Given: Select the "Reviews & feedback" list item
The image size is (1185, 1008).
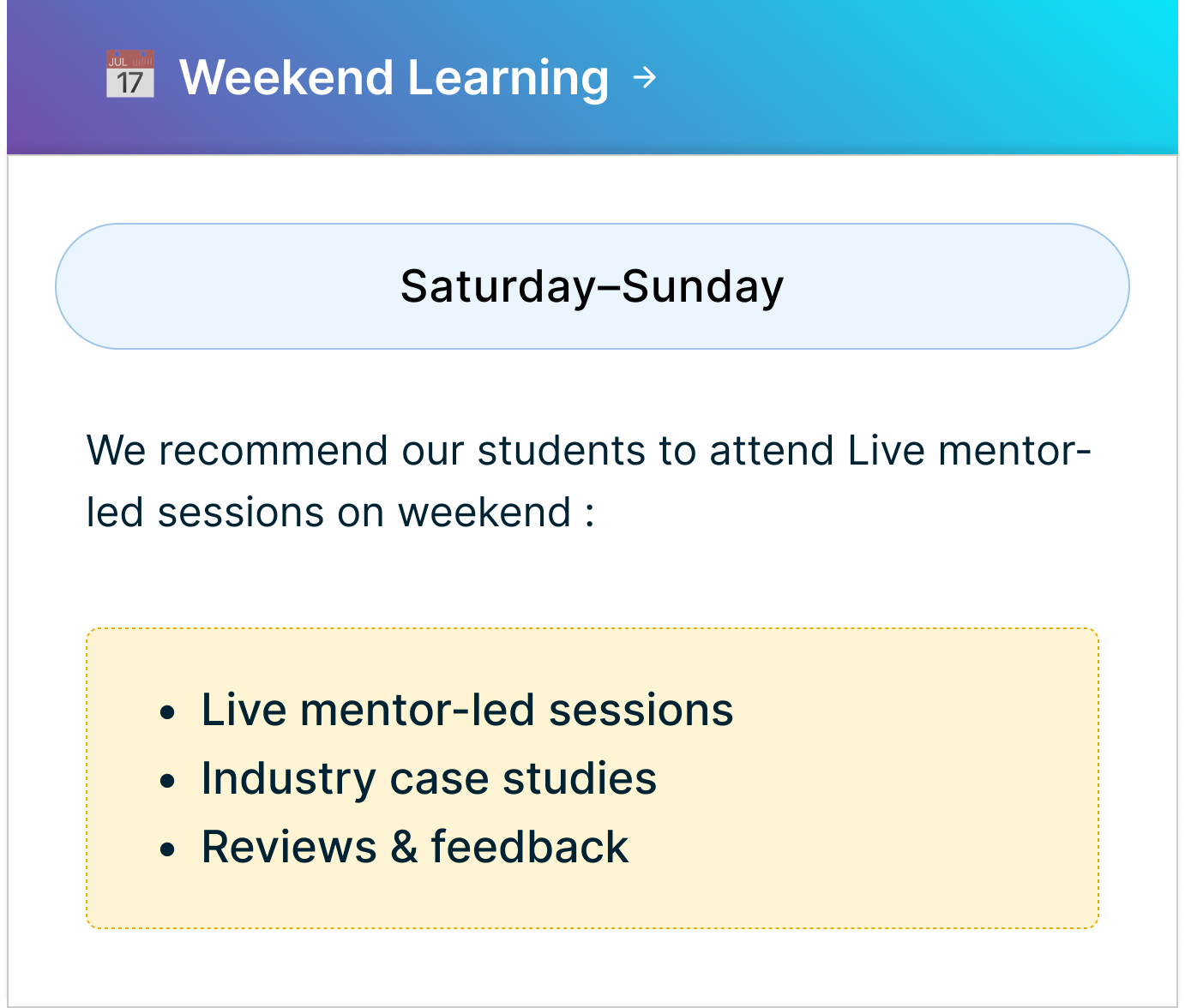Looking at the screenshot, I should coord(415,848).
